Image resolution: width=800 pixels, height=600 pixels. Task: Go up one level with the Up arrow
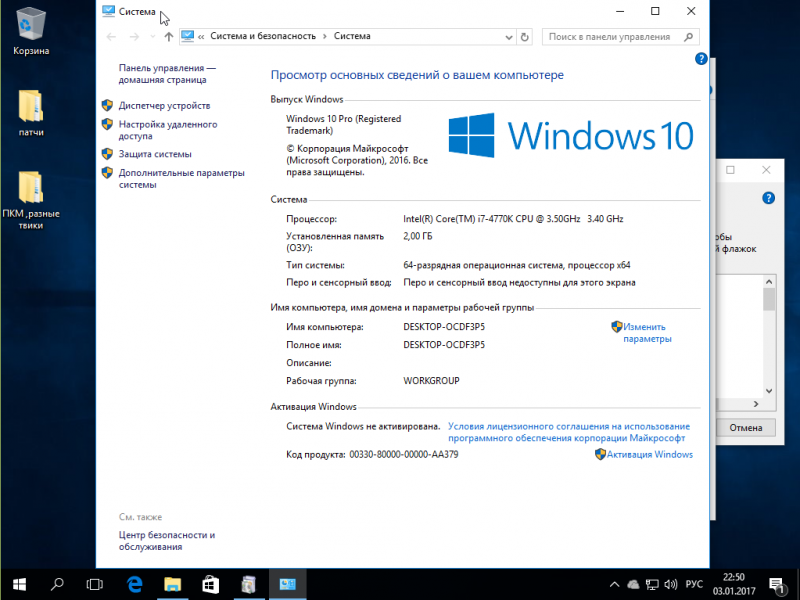click(x=169, y=37)
